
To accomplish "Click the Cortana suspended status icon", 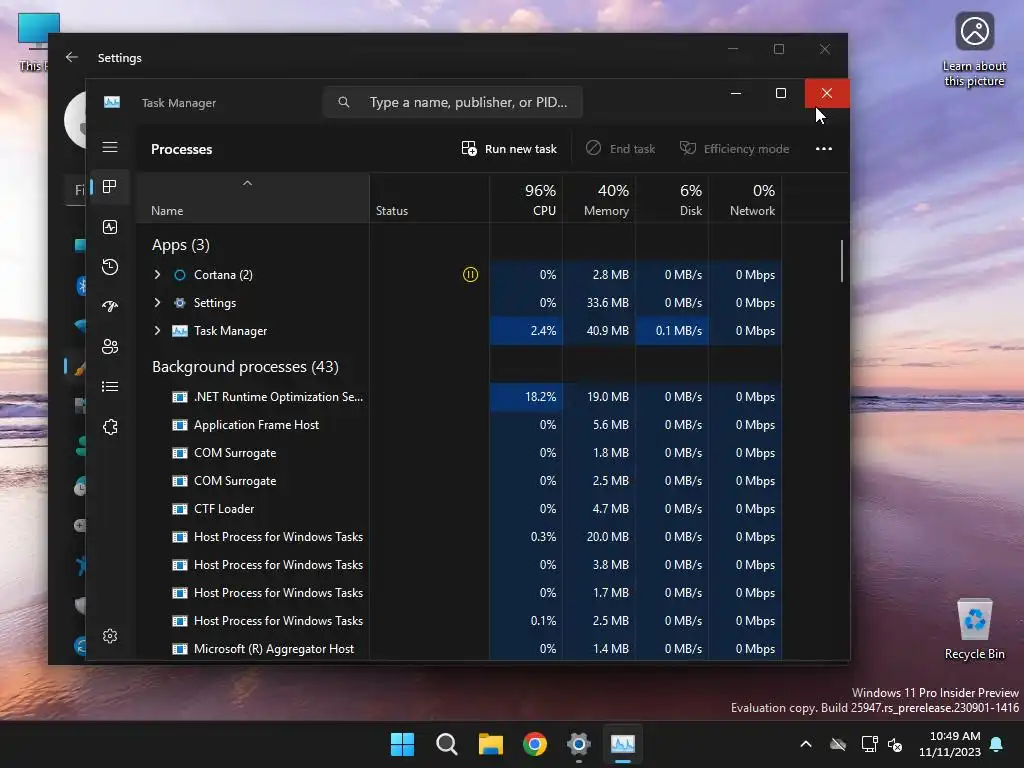I will click(x=470, y=274).
